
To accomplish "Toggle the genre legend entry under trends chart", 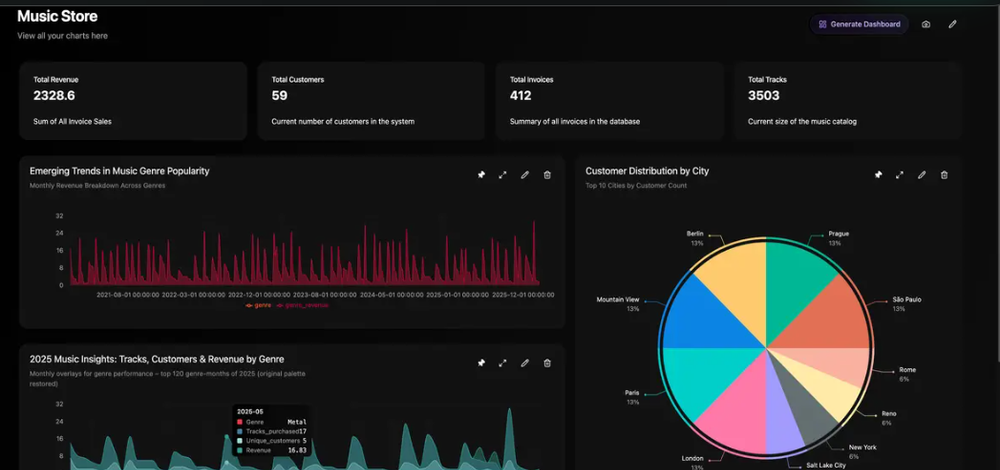I will coord(258,305).
